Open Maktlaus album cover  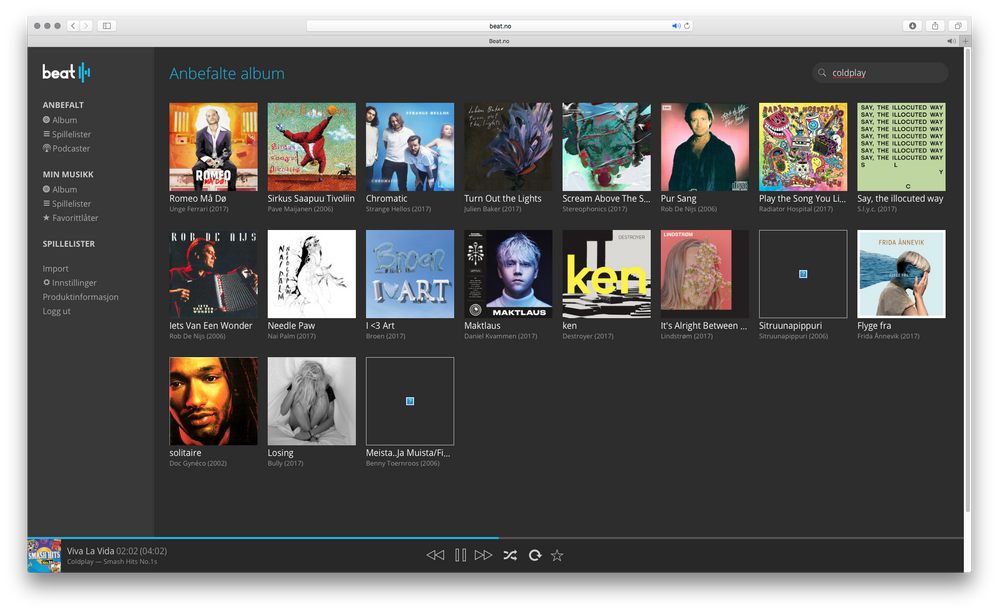[x=508, y=274]
